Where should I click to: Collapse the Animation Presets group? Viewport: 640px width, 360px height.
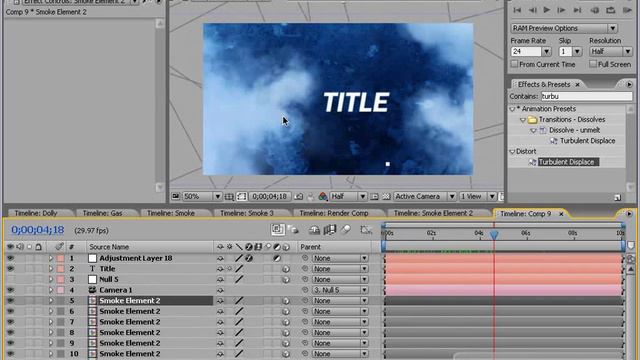tap(513, 109)
